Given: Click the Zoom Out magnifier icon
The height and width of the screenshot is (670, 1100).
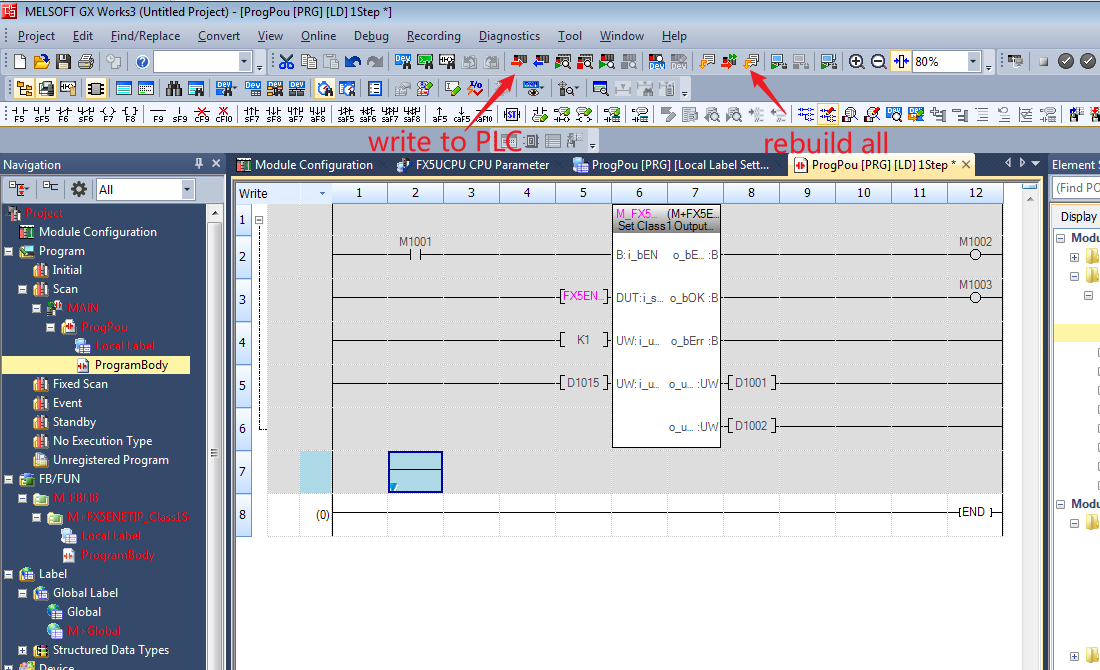Looking at the screenshot, I should click(x=878, y=62).
